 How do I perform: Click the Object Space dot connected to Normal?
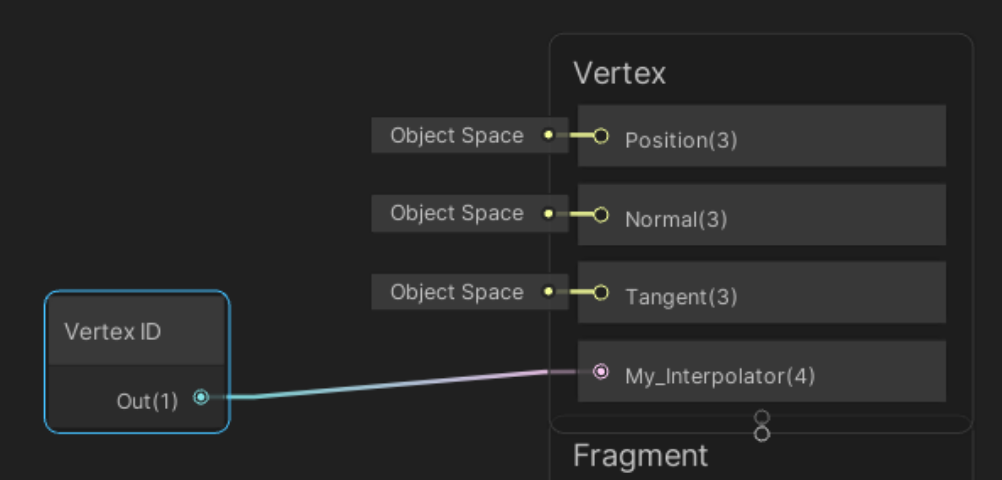point(548,214)
